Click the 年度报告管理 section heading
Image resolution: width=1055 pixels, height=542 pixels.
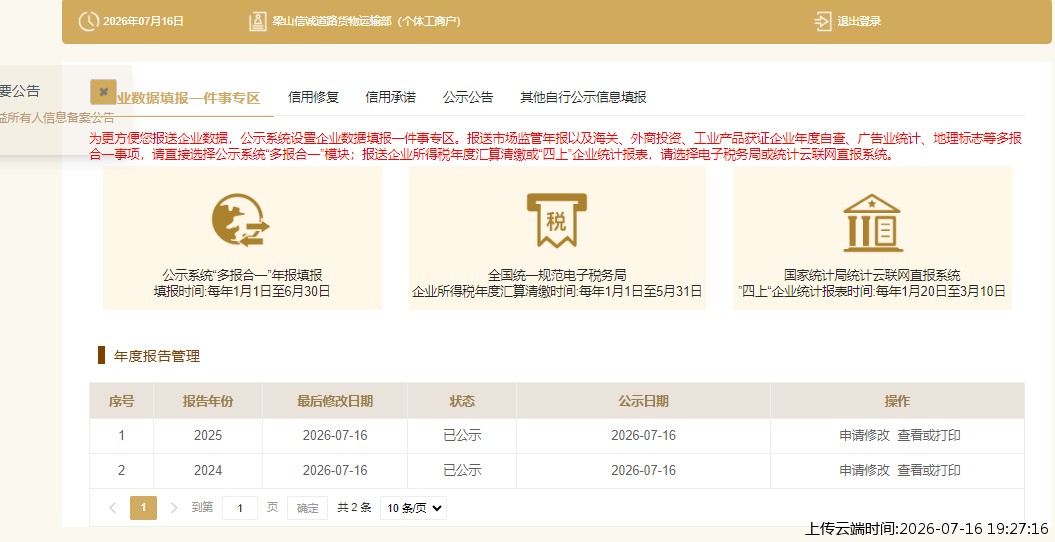point(157,356)
